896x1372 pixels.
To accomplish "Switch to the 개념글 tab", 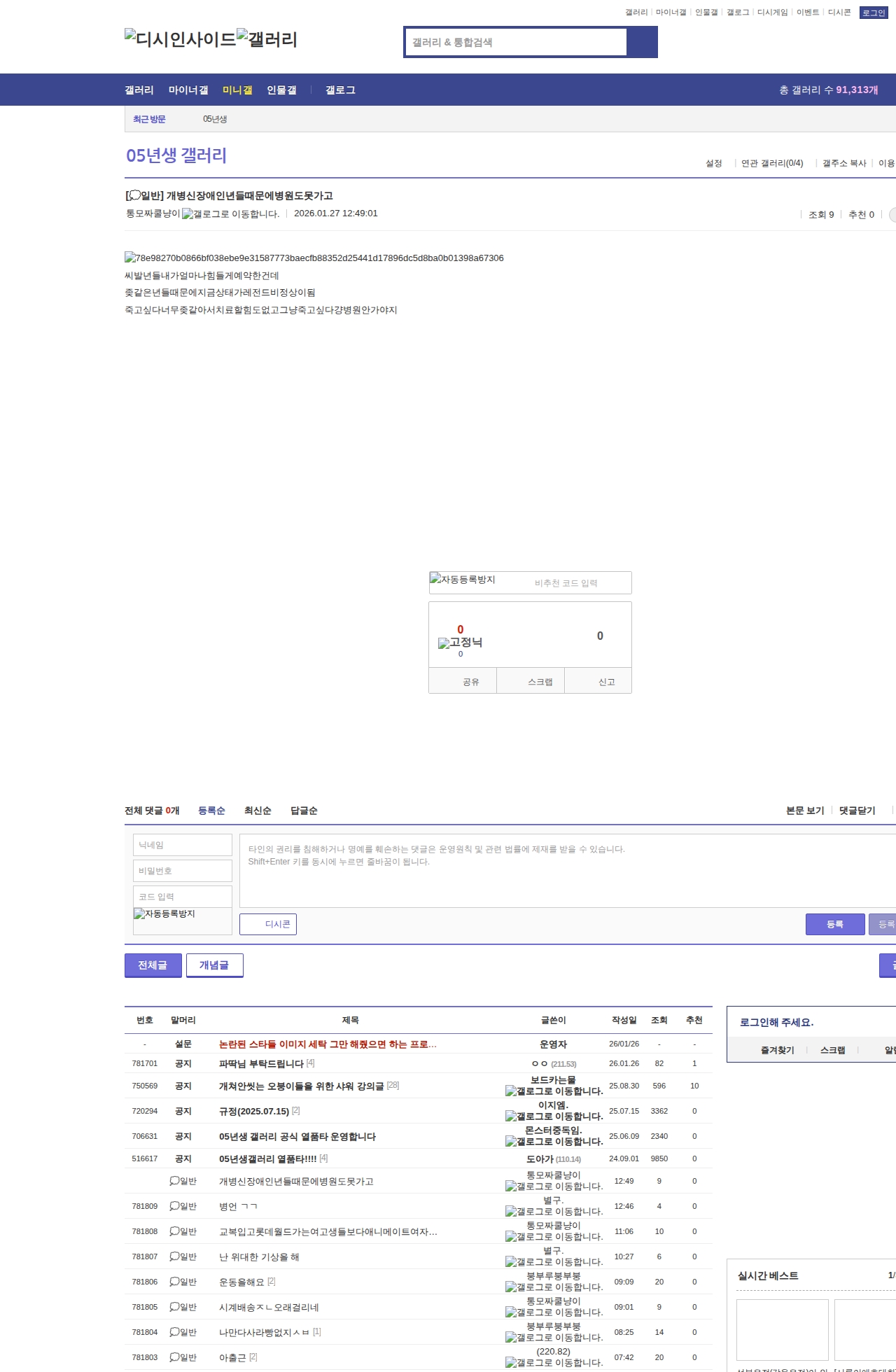I will coord(214,965).
